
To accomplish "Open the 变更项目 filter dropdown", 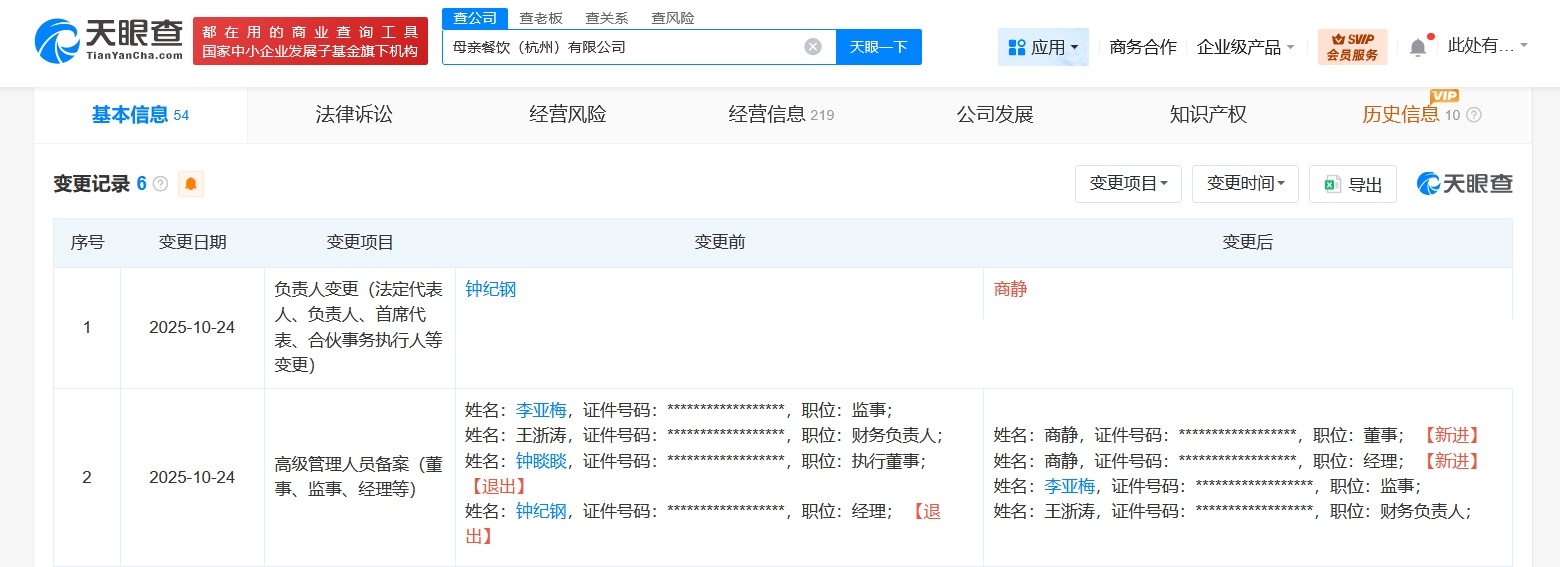I will [x=1128, y=184].
